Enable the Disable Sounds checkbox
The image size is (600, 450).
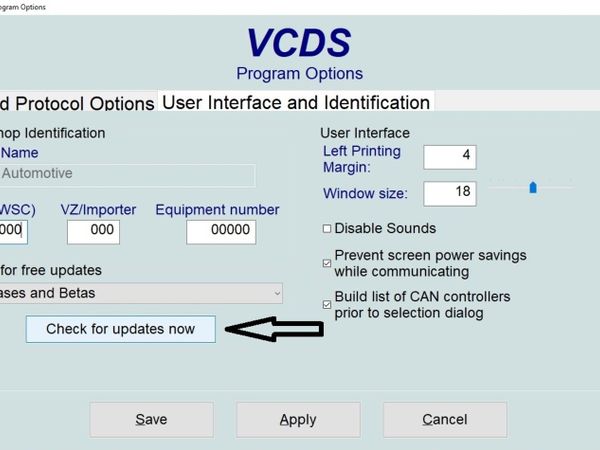point(327,229)
